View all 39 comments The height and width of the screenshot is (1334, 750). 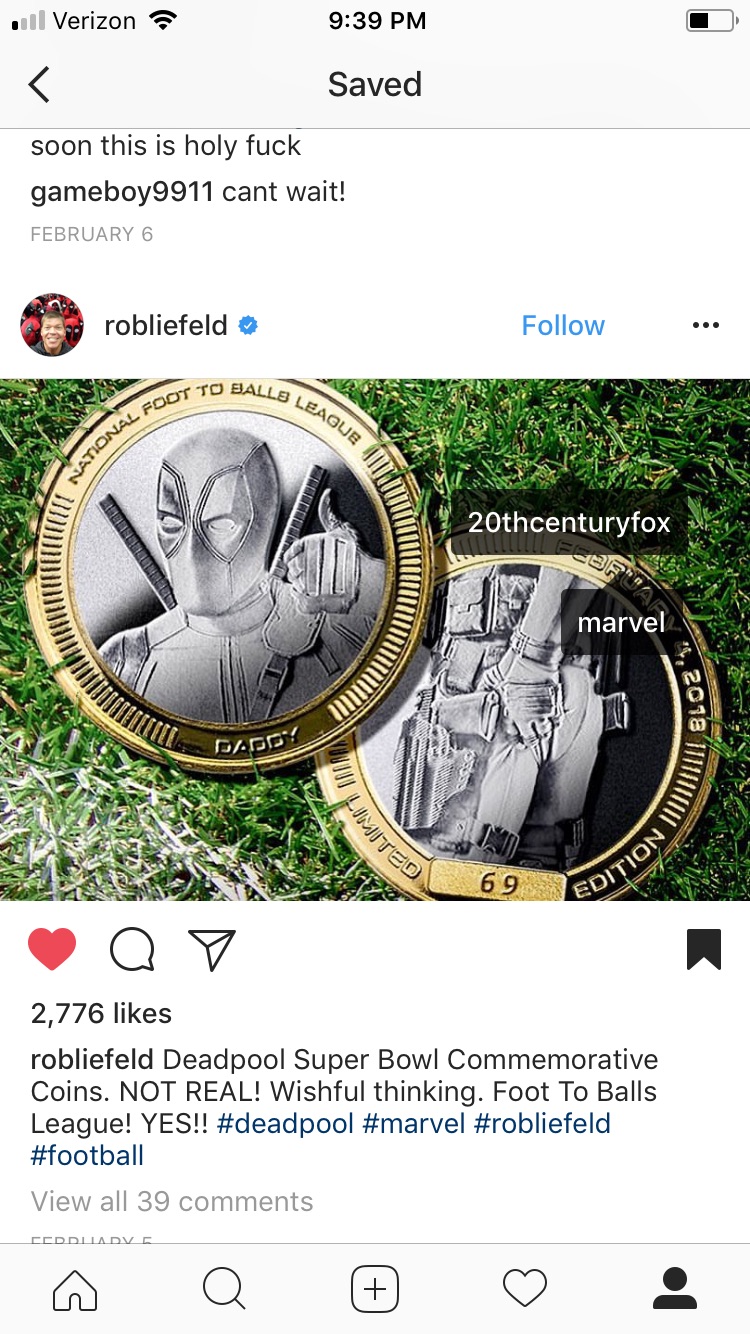pos(172,1201)
